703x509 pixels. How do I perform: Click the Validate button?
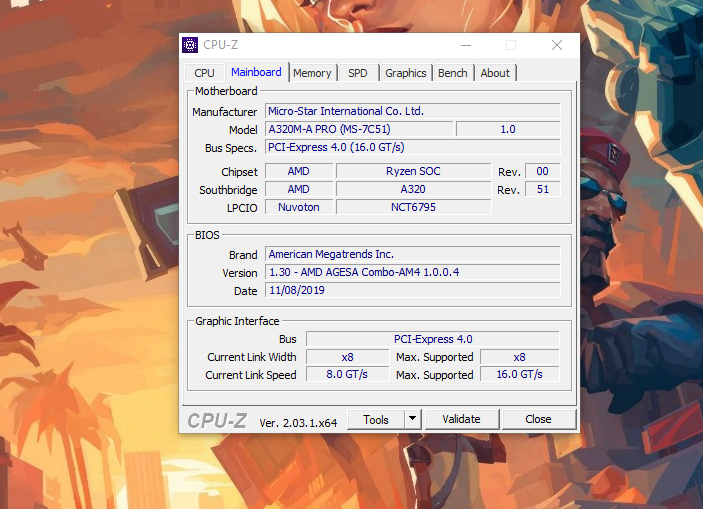(461, 419)
